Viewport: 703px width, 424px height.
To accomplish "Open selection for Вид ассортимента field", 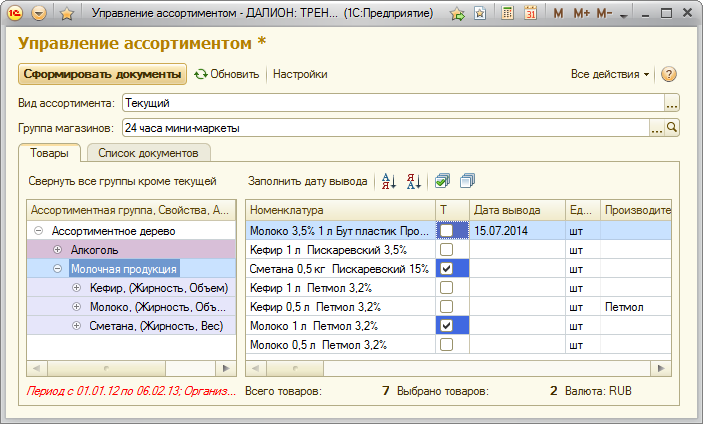I will (672, 103).
